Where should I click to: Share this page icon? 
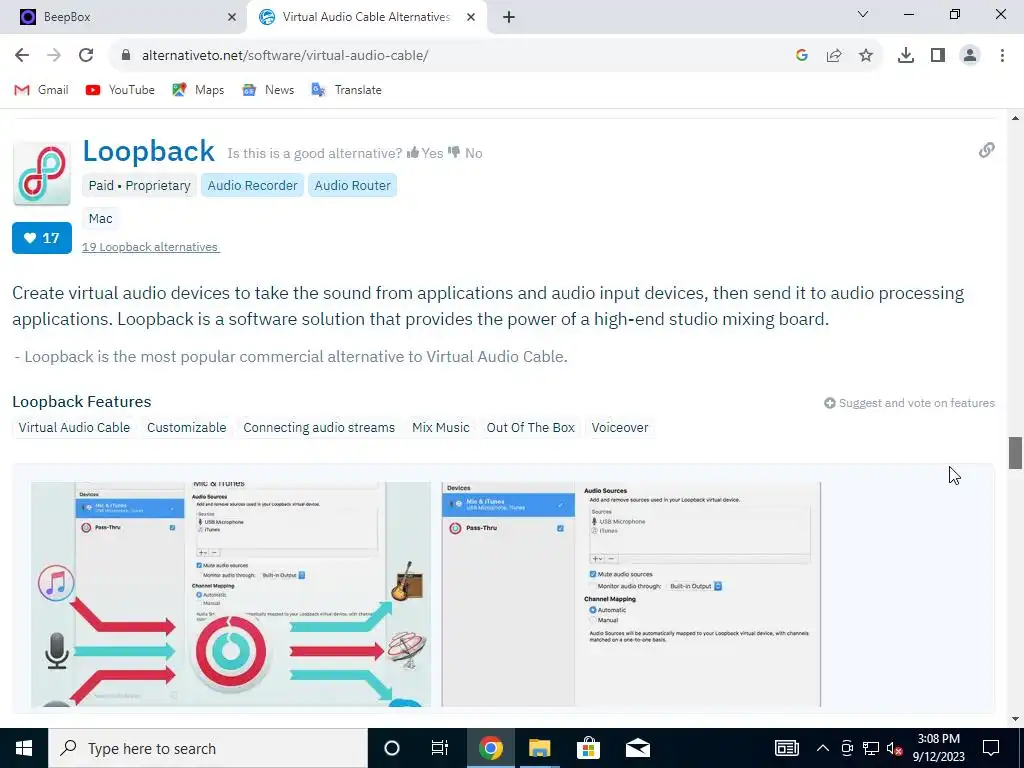[834, 56]
